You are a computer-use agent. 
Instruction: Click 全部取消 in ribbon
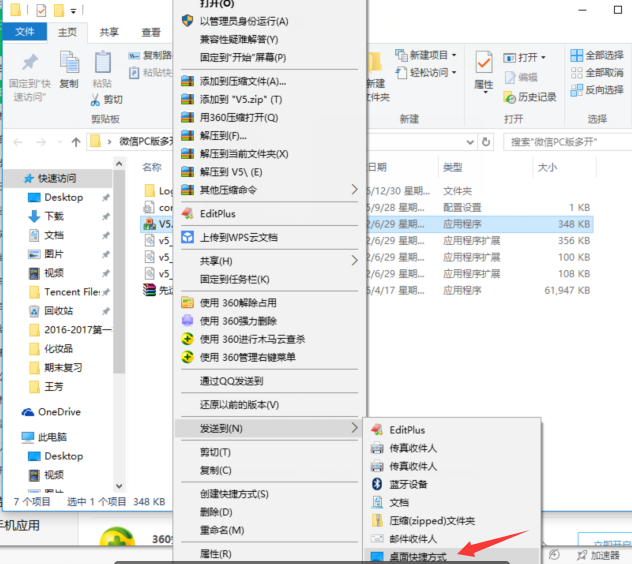coord(597,73)
